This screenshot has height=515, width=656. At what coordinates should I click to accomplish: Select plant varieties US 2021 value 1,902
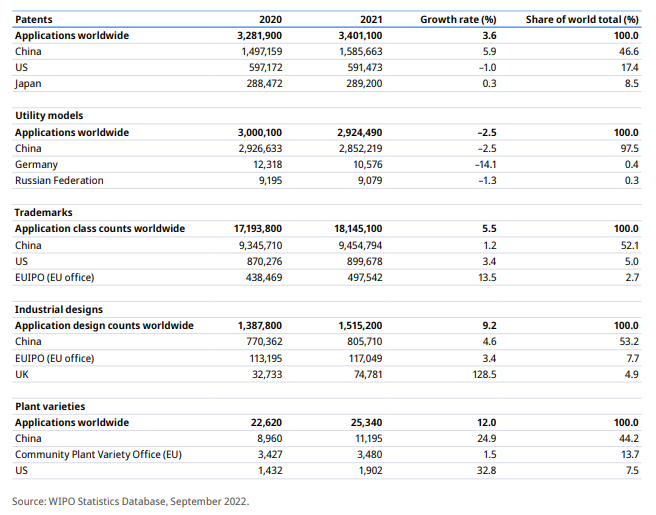point(370,470)
